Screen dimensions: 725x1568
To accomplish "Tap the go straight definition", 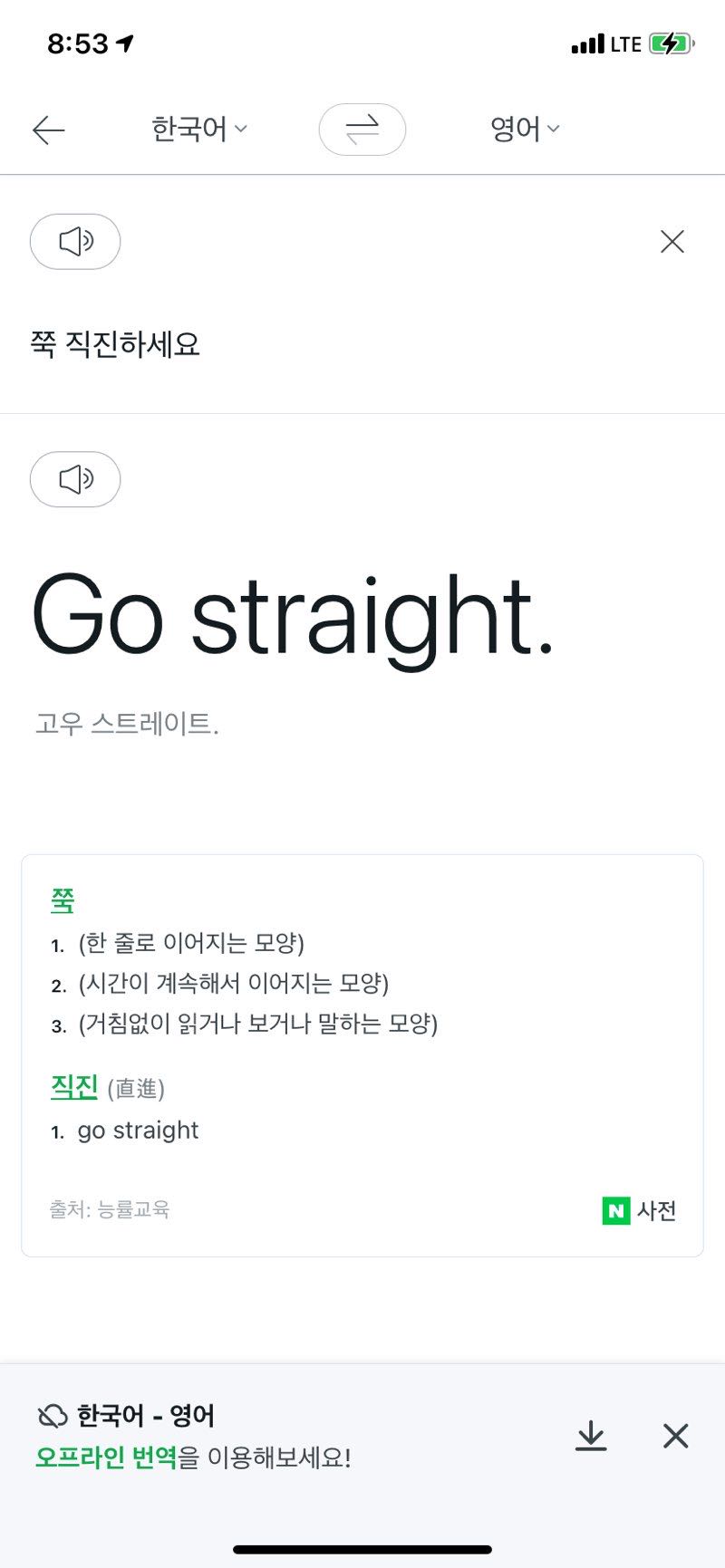I will point(138,1130).
